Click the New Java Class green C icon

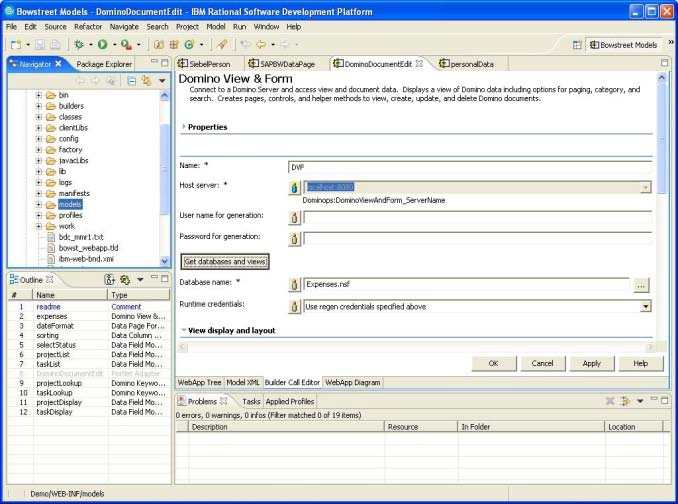(189, 45)
